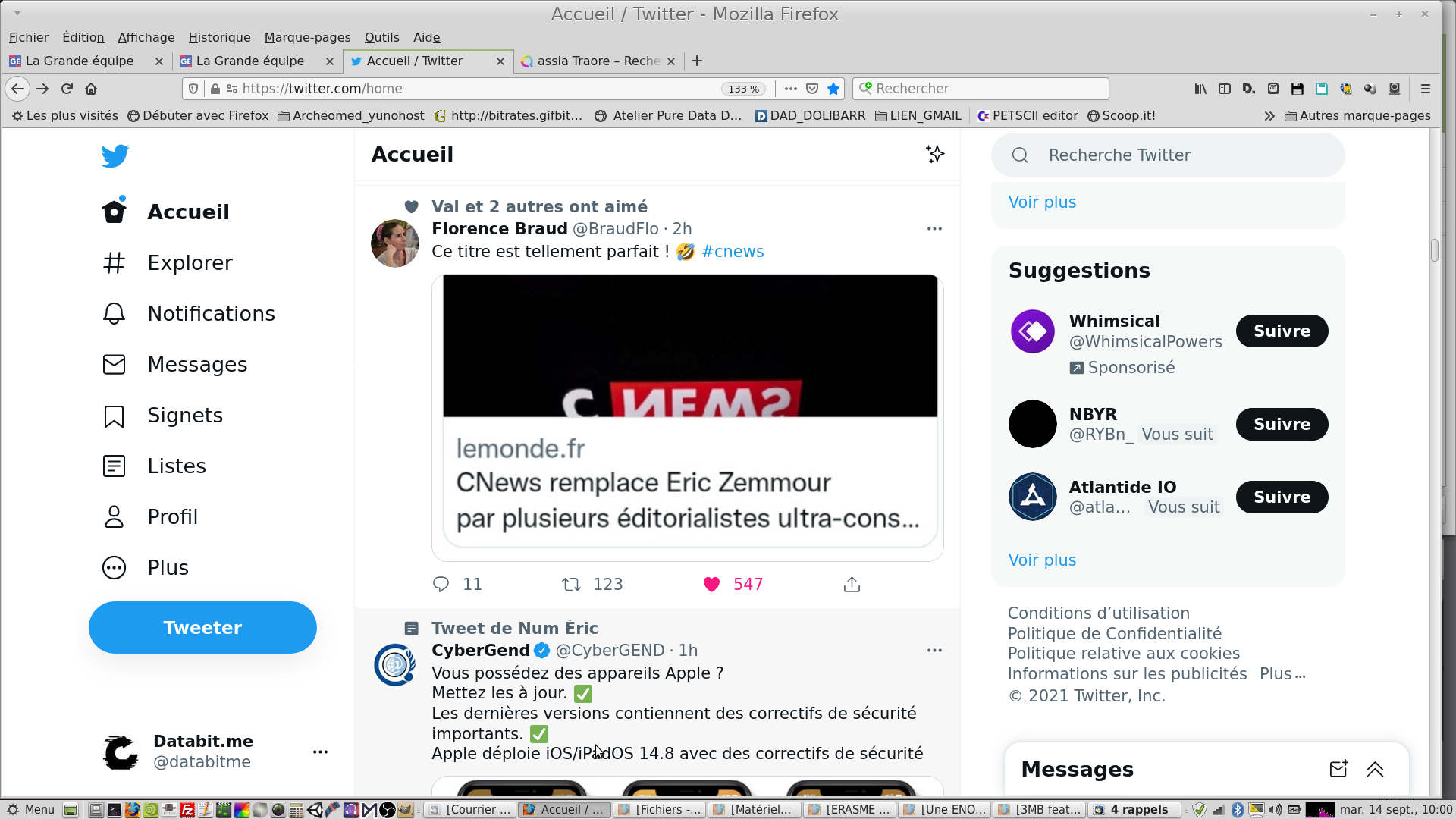Open the Marque-pages menu
This screenshot has width=1456, height=819.
[307, 37]
